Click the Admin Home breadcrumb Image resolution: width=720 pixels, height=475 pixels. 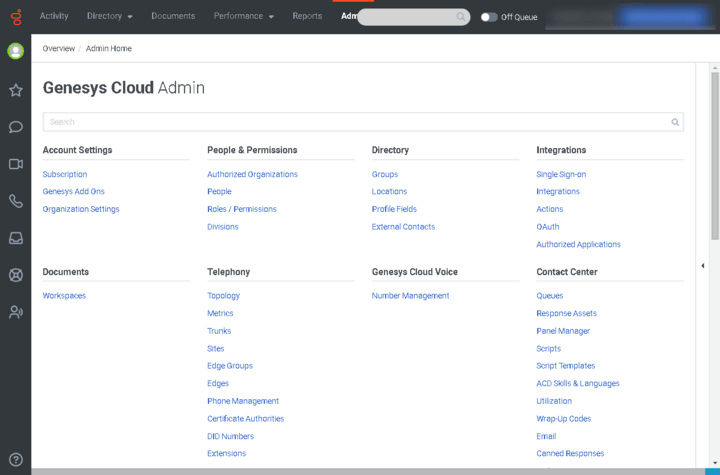pos(109,49)
